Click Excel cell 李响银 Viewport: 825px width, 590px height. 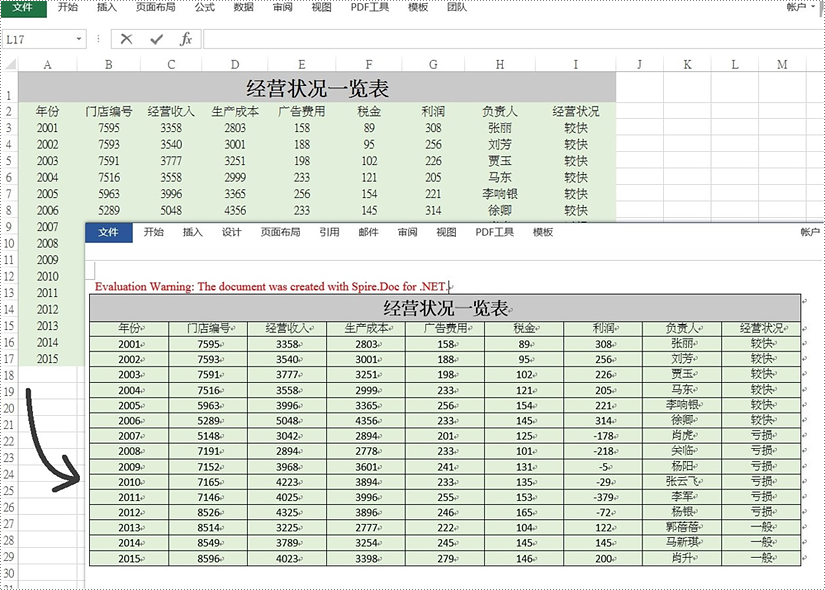tap(500, 194)
